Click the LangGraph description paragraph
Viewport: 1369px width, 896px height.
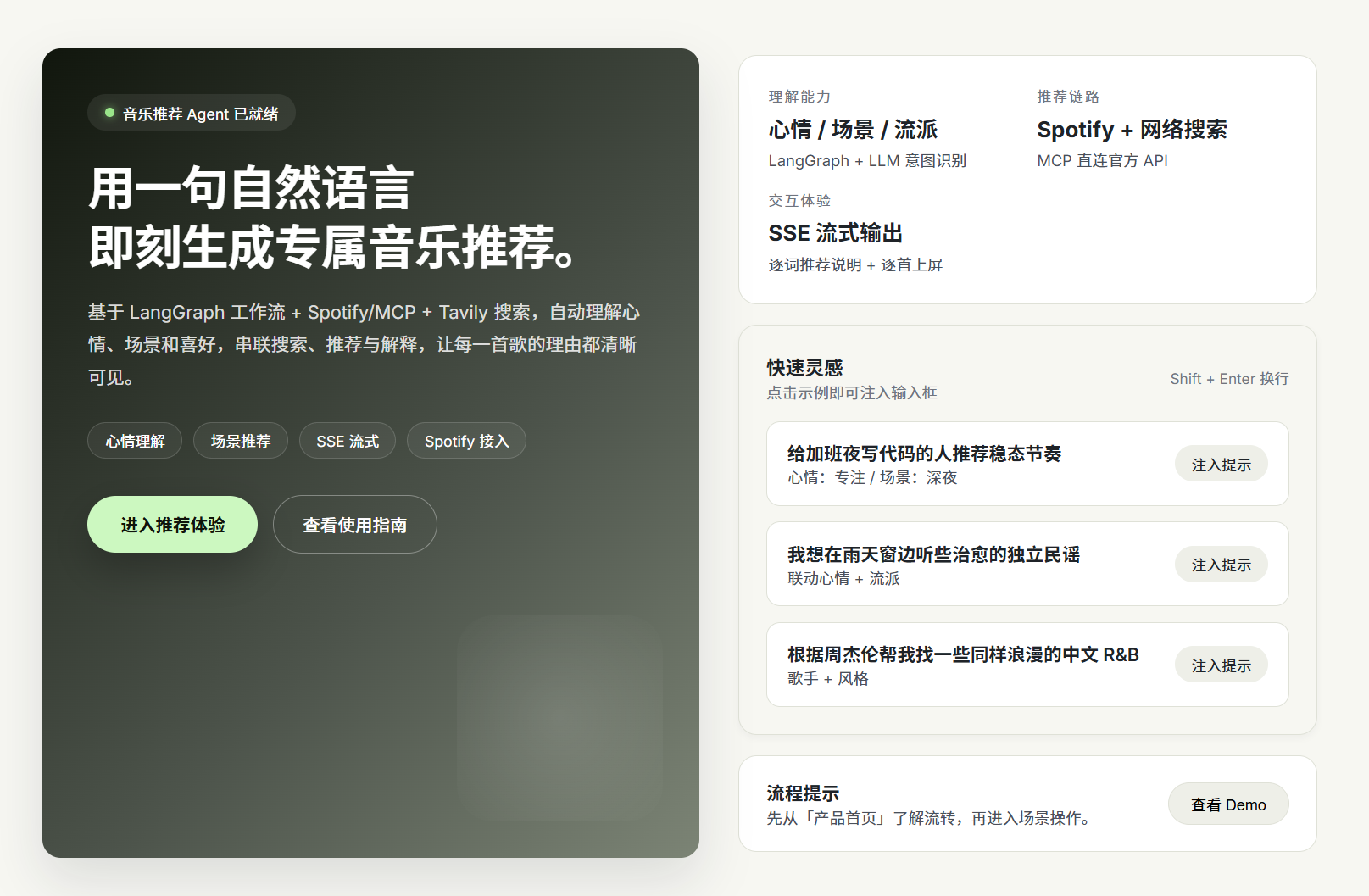[x=365, y=344]
